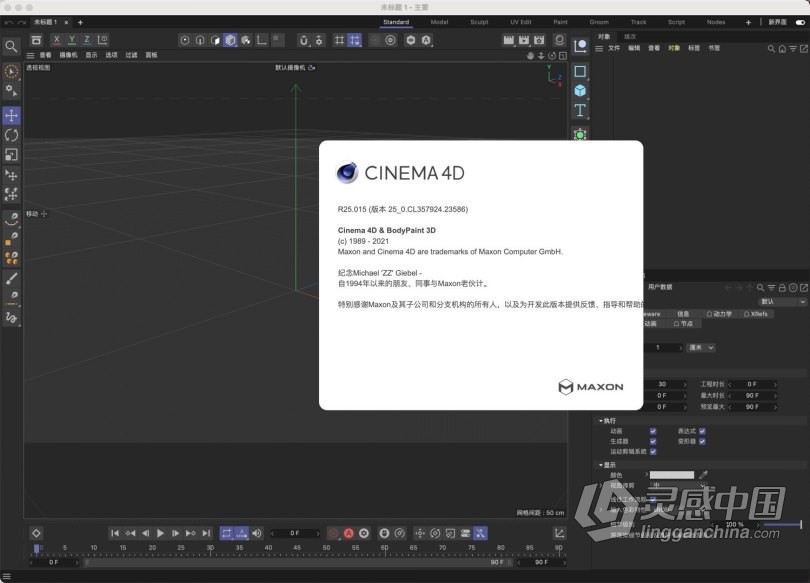Click Render to Picture Viewer icon
Viewport: 810px width, 583px height.
click(524, 40)
